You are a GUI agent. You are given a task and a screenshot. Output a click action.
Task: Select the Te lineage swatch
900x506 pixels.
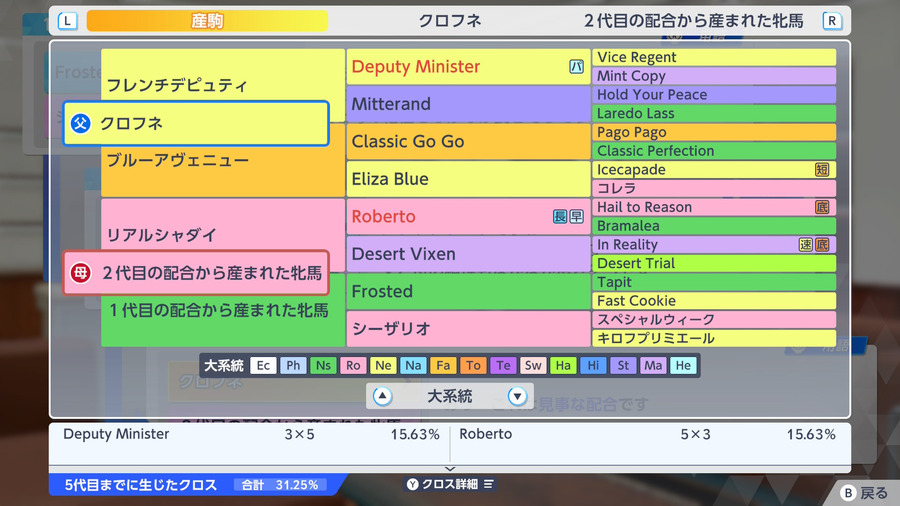503,365
